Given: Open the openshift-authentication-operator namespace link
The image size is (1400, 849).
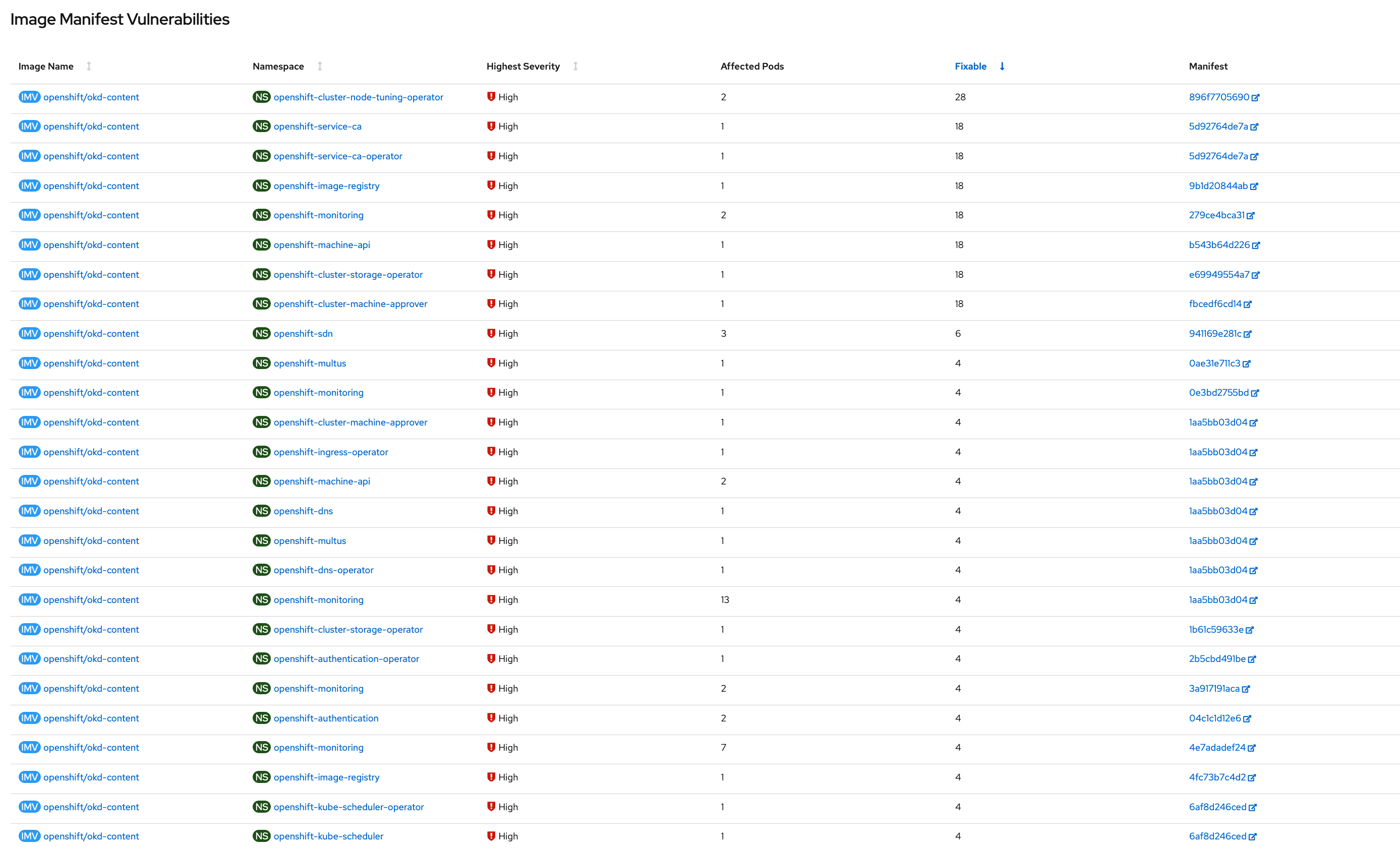Looking at the screenshot, I should click(x=346, y=659).
